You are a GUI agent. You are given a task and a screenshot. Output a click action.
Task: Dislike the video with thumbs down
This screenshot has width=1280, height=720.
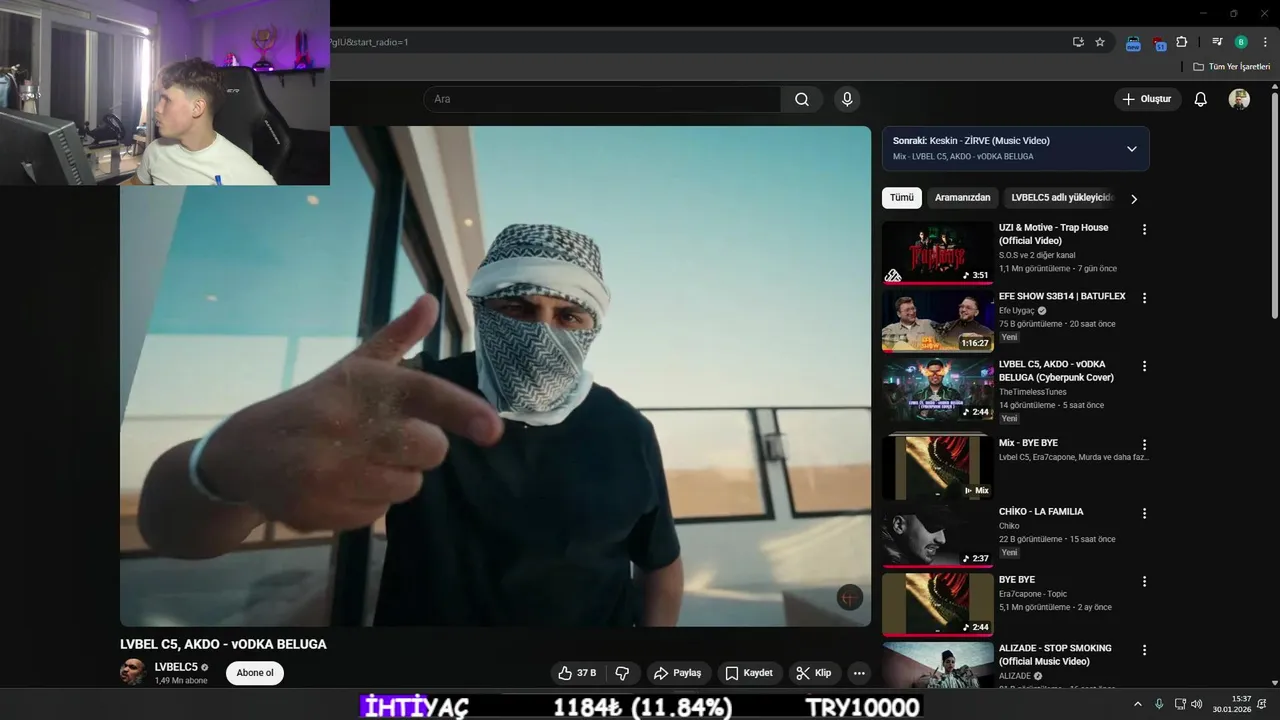622,673
